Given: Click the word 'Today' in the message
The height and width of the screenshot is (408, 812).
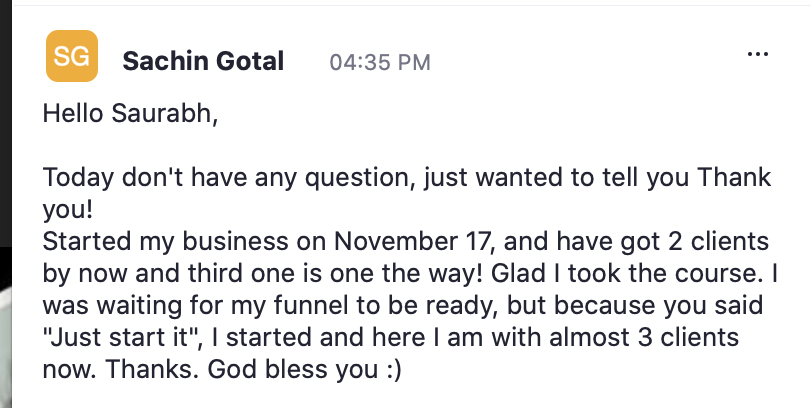Looking at the screenshot, I should pyautogui.click(x=78, y=178).
